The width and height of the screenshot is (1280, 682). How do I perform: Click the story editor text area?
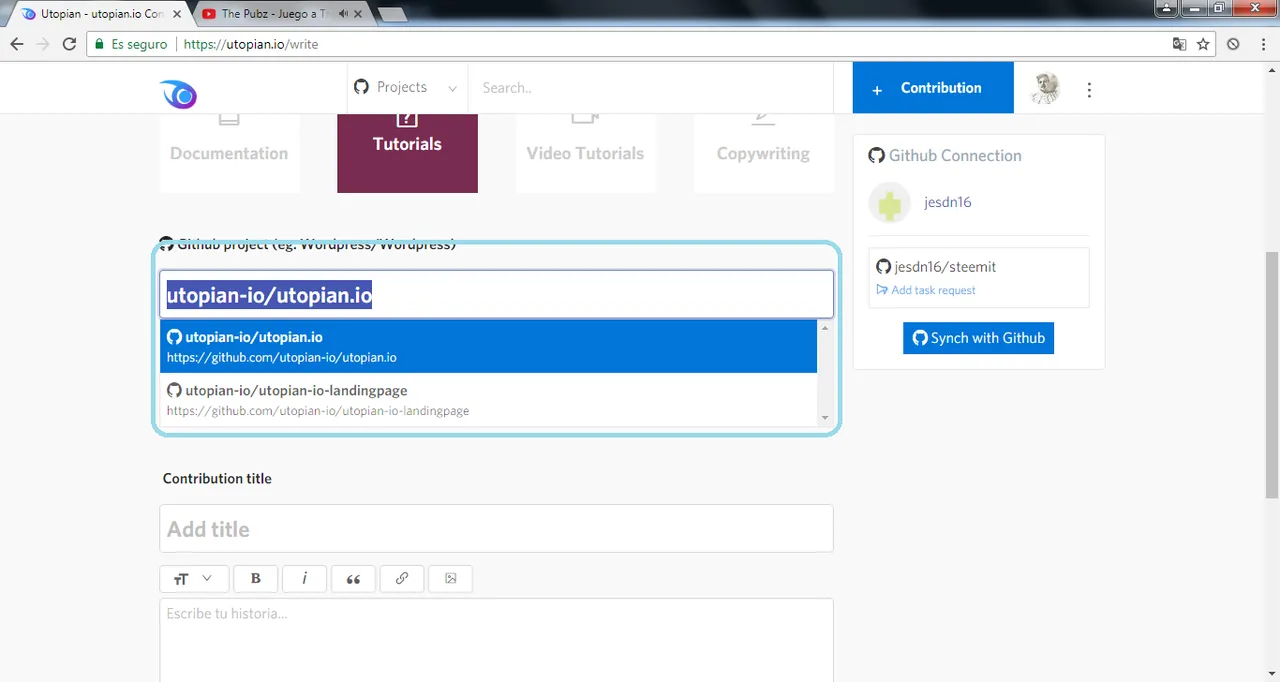[x=496, y=640]
